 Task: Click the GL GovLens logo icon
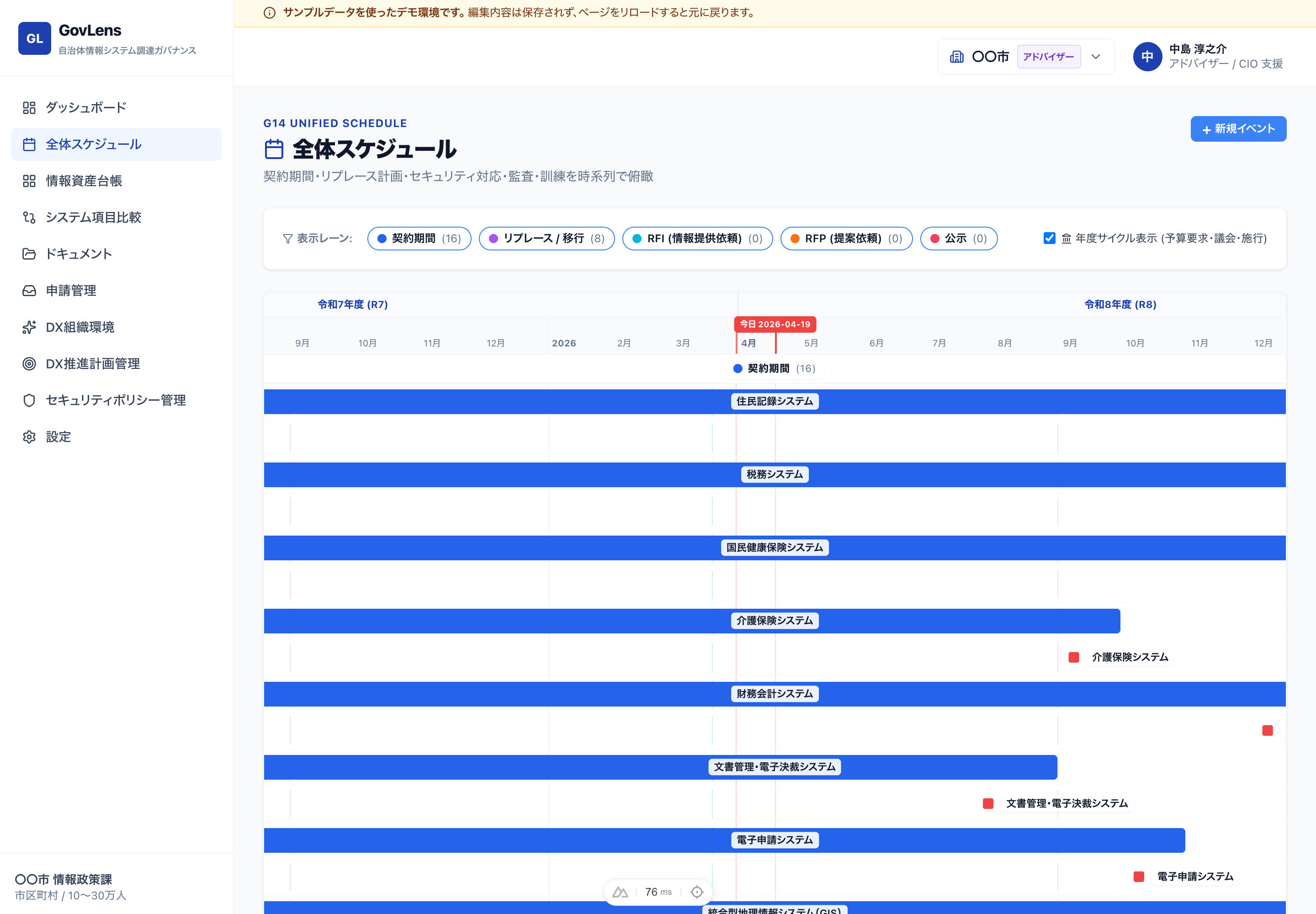[x=34, y=38]
